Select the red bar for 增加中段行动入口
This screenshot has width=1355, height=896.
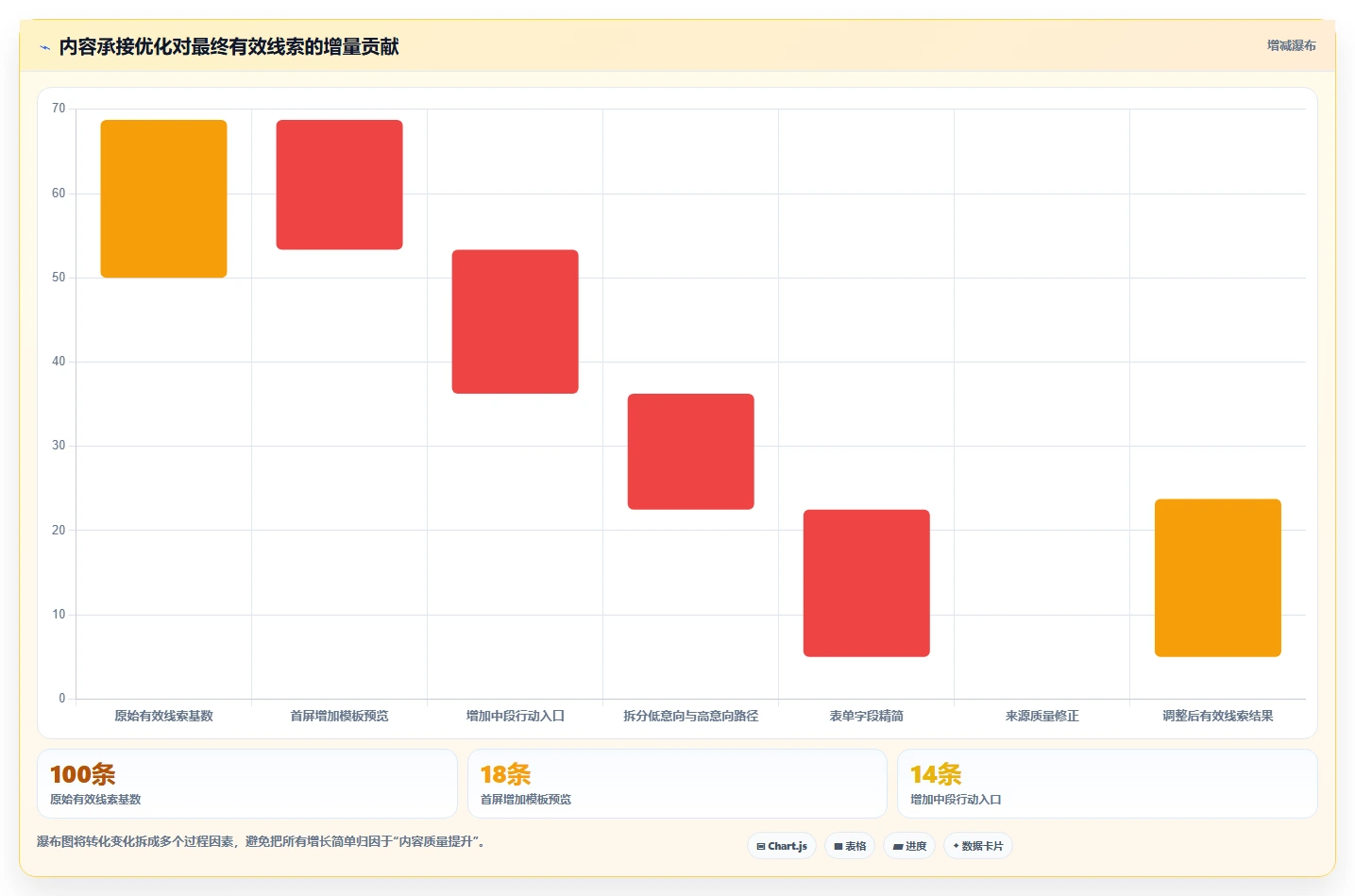click(x=516, y=321)
